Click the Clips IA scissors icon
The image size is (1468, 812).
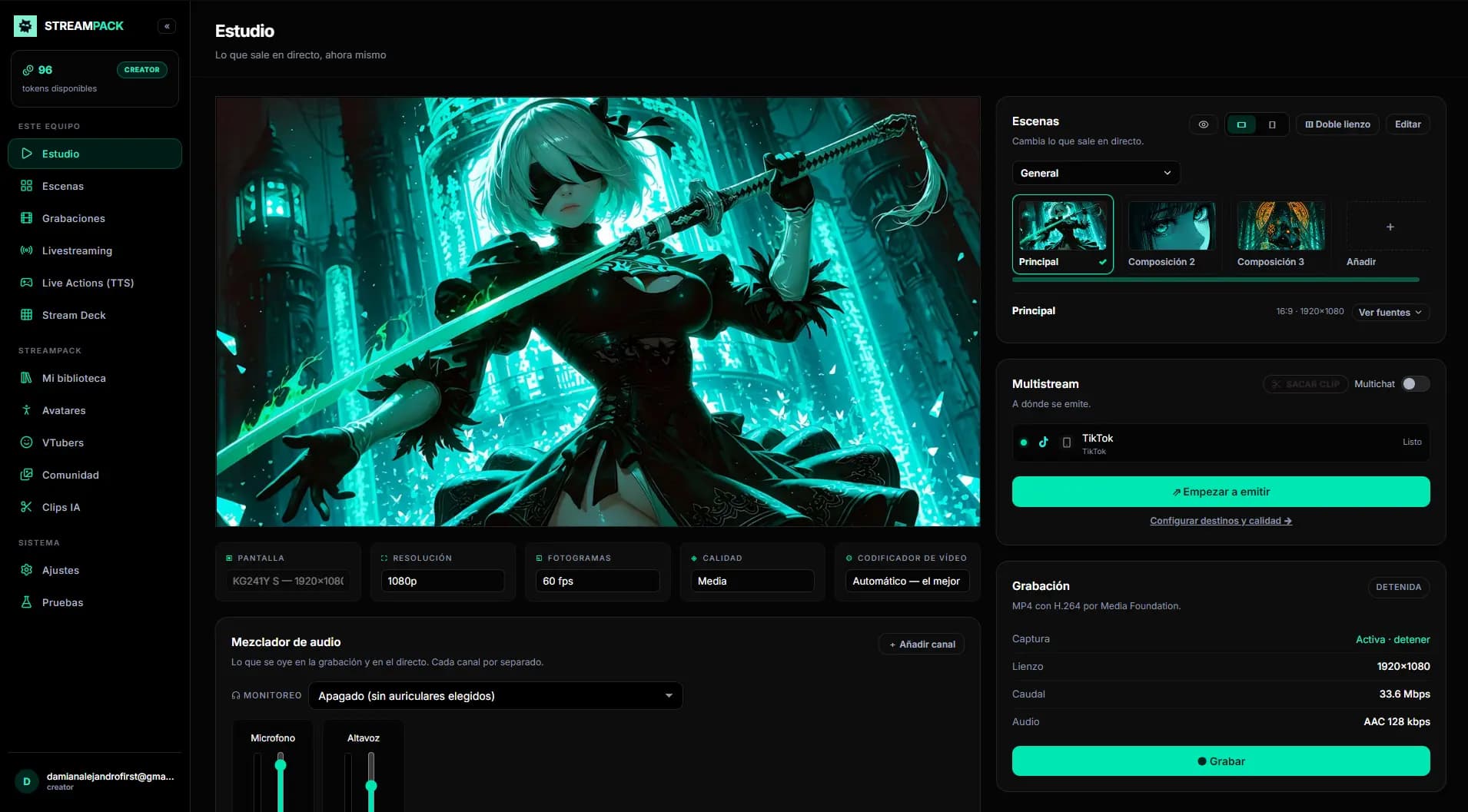(27, 507)
